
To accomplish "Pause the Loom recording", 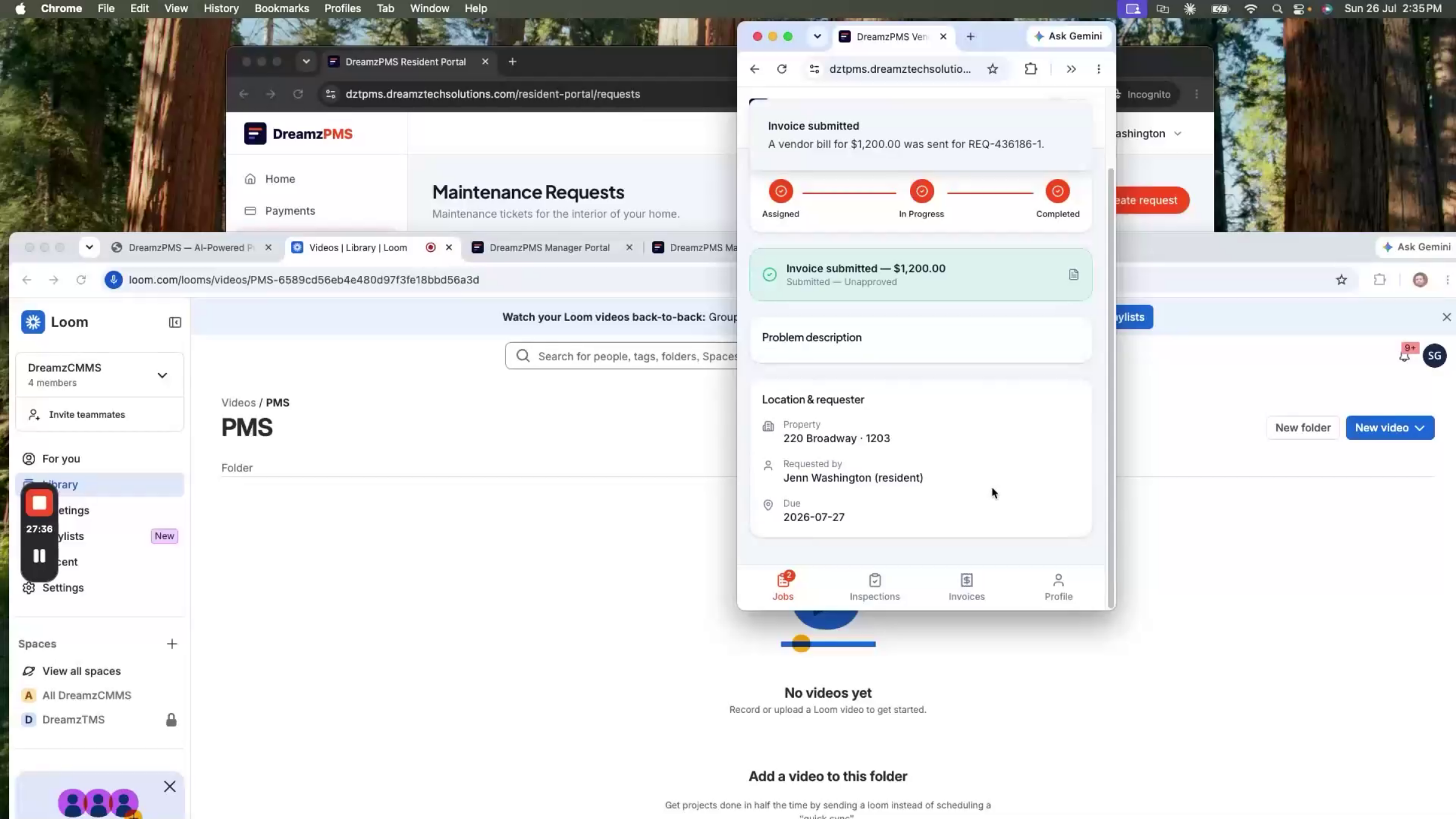I will [x=39, y=556].
